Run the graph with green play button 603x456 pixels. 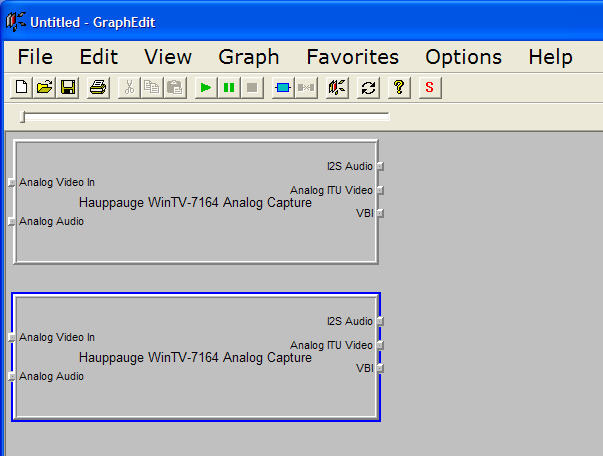tap(206, 88)
